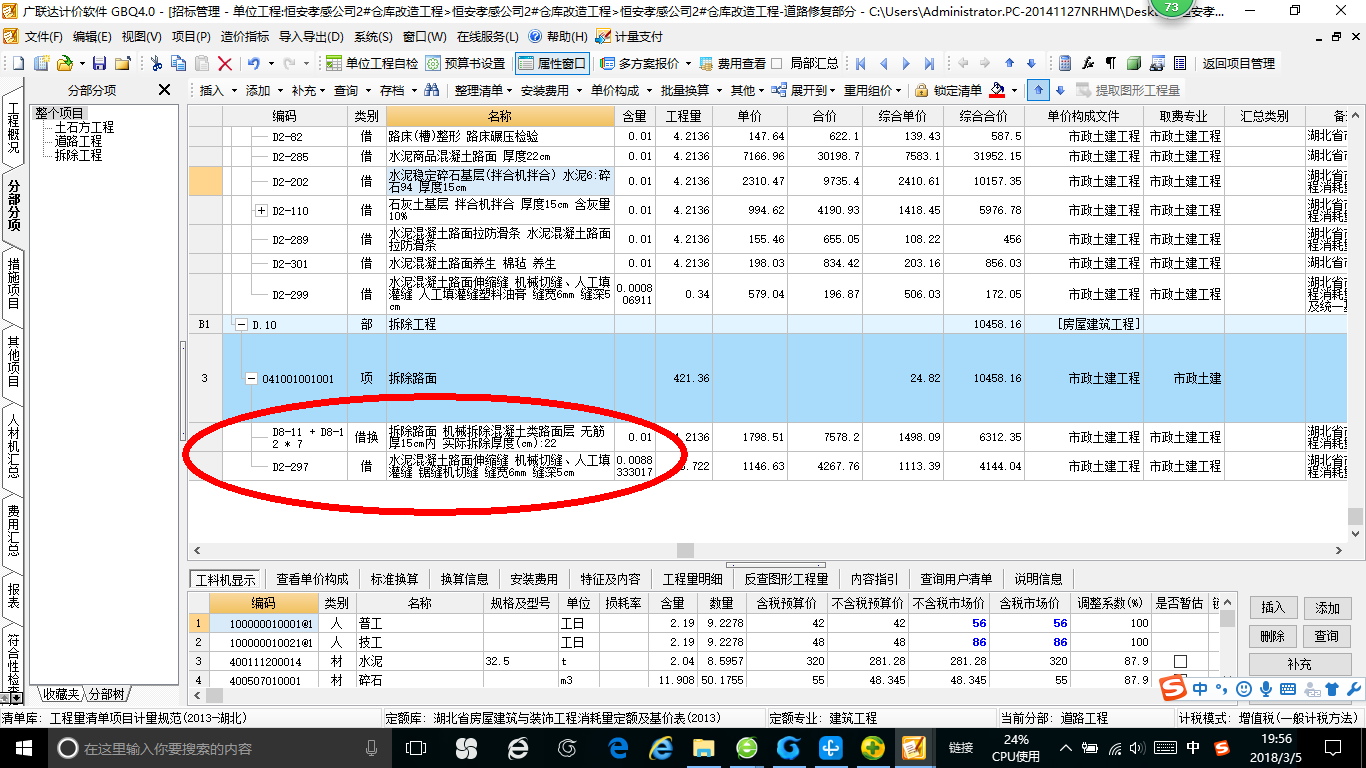Open Task View on the taskbar
1366x768 pixels.
point(416,748)
